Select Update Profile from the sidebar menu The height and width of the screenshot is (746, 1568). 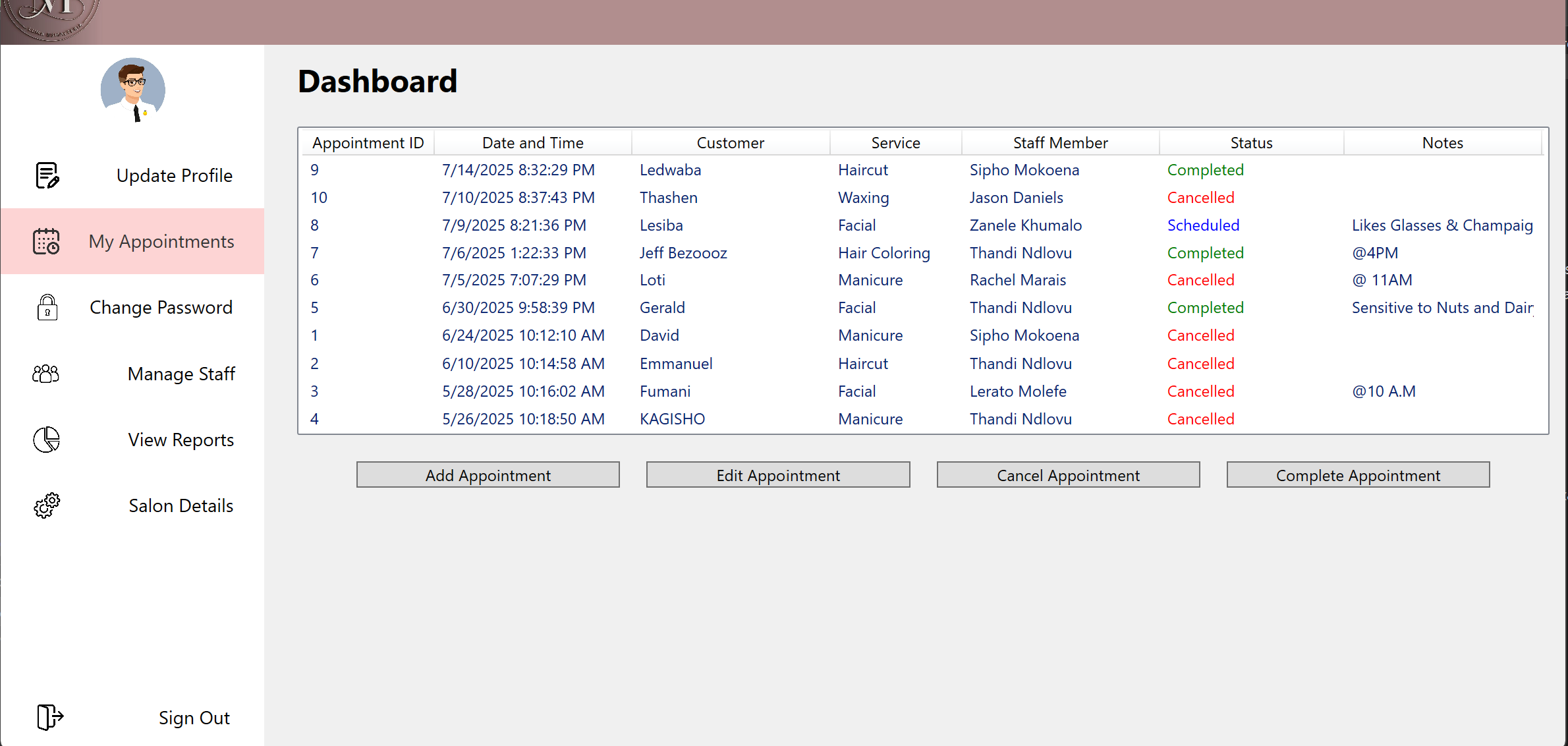(x=174, y=175)
